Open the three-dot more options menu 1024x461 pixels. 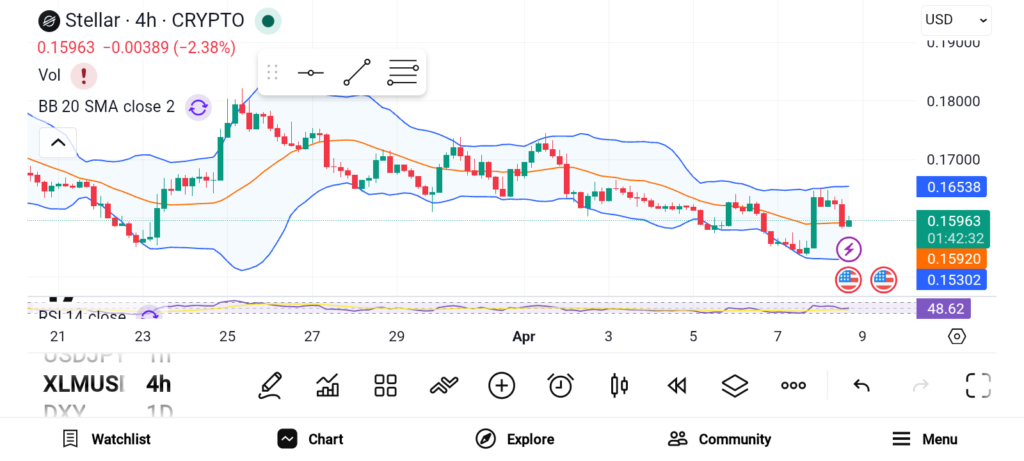[x=793, y=385]
